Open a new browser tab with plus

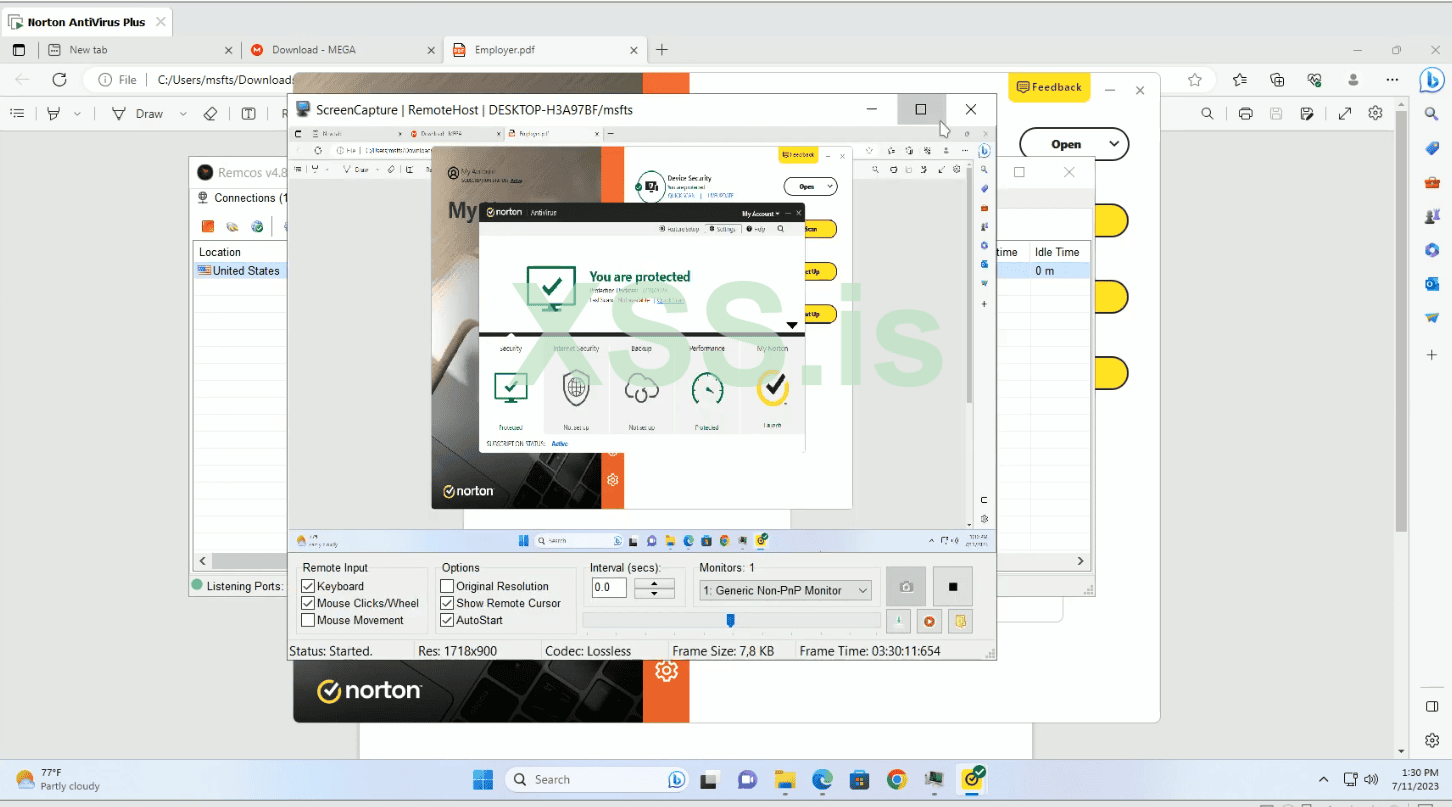tap(661, 50)
